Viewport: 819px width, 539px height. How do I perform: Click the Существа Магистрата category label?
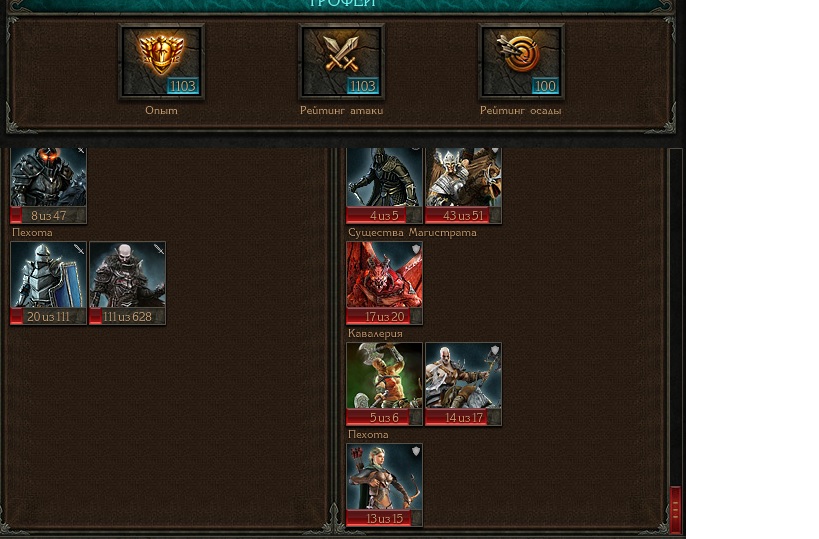(x=412, y=232)
